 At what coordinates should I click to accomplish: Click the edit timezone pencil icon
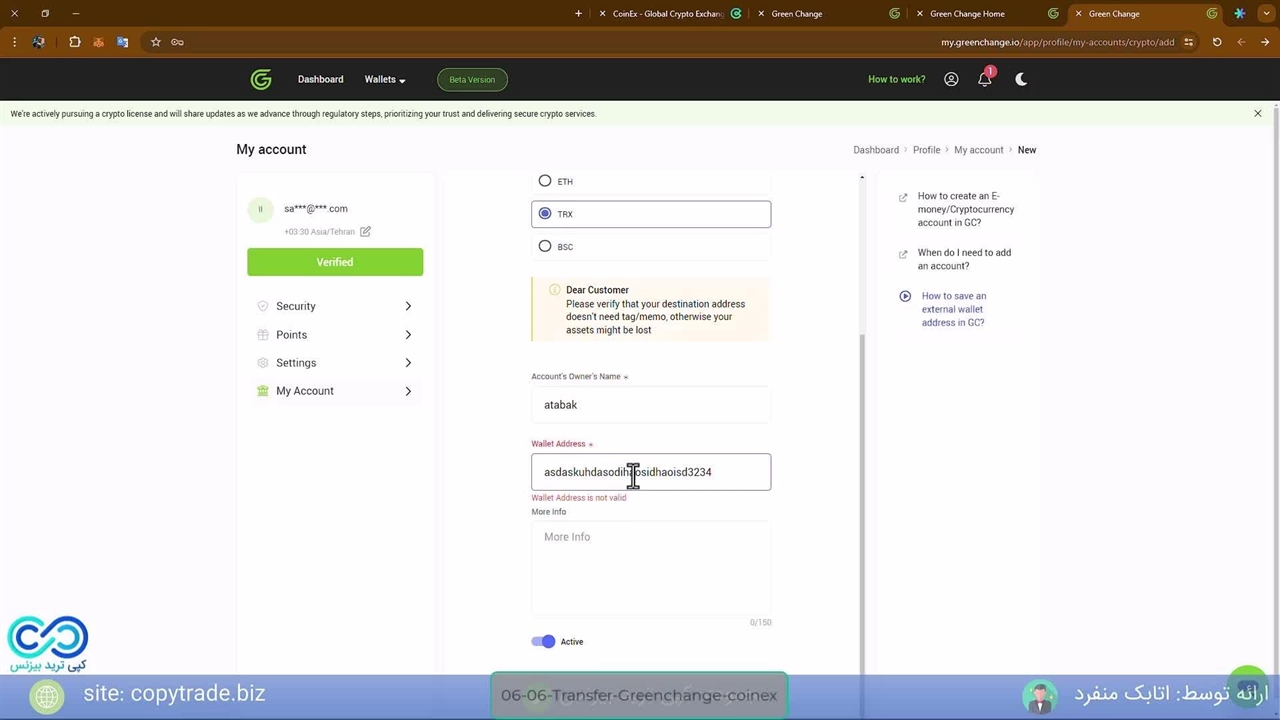pyautogui.click(x=365, y=232)
